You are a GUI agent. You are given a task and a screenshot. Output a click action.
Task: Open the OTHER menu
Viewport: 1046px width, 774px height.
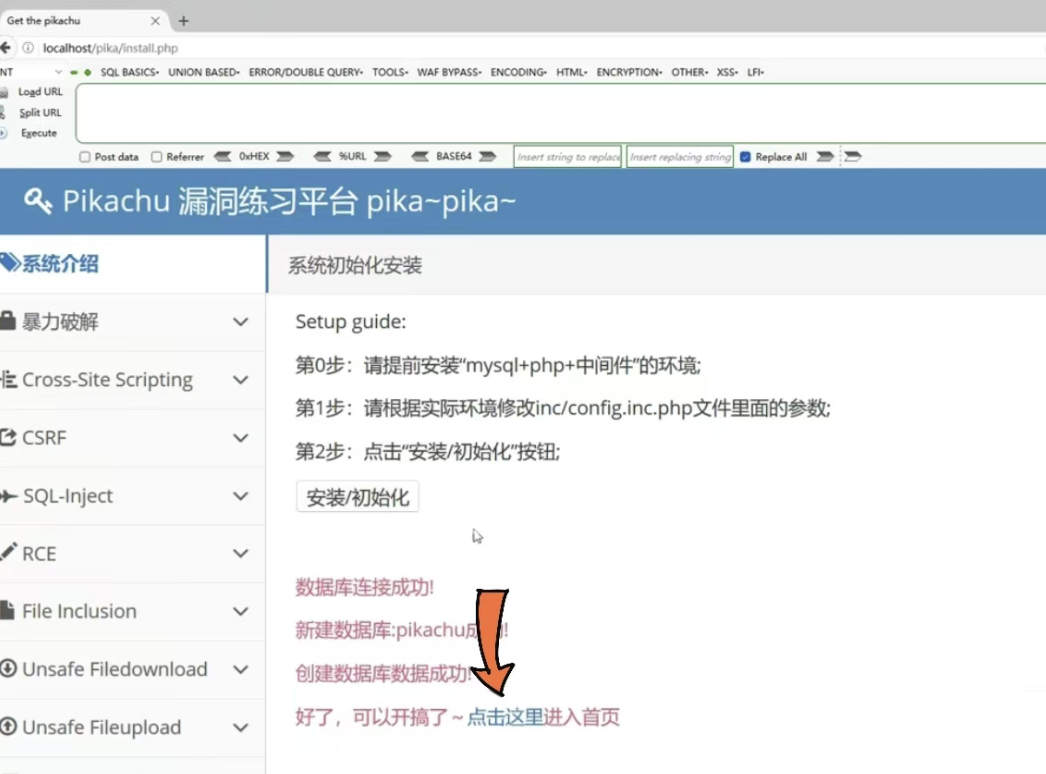(689, 72)
